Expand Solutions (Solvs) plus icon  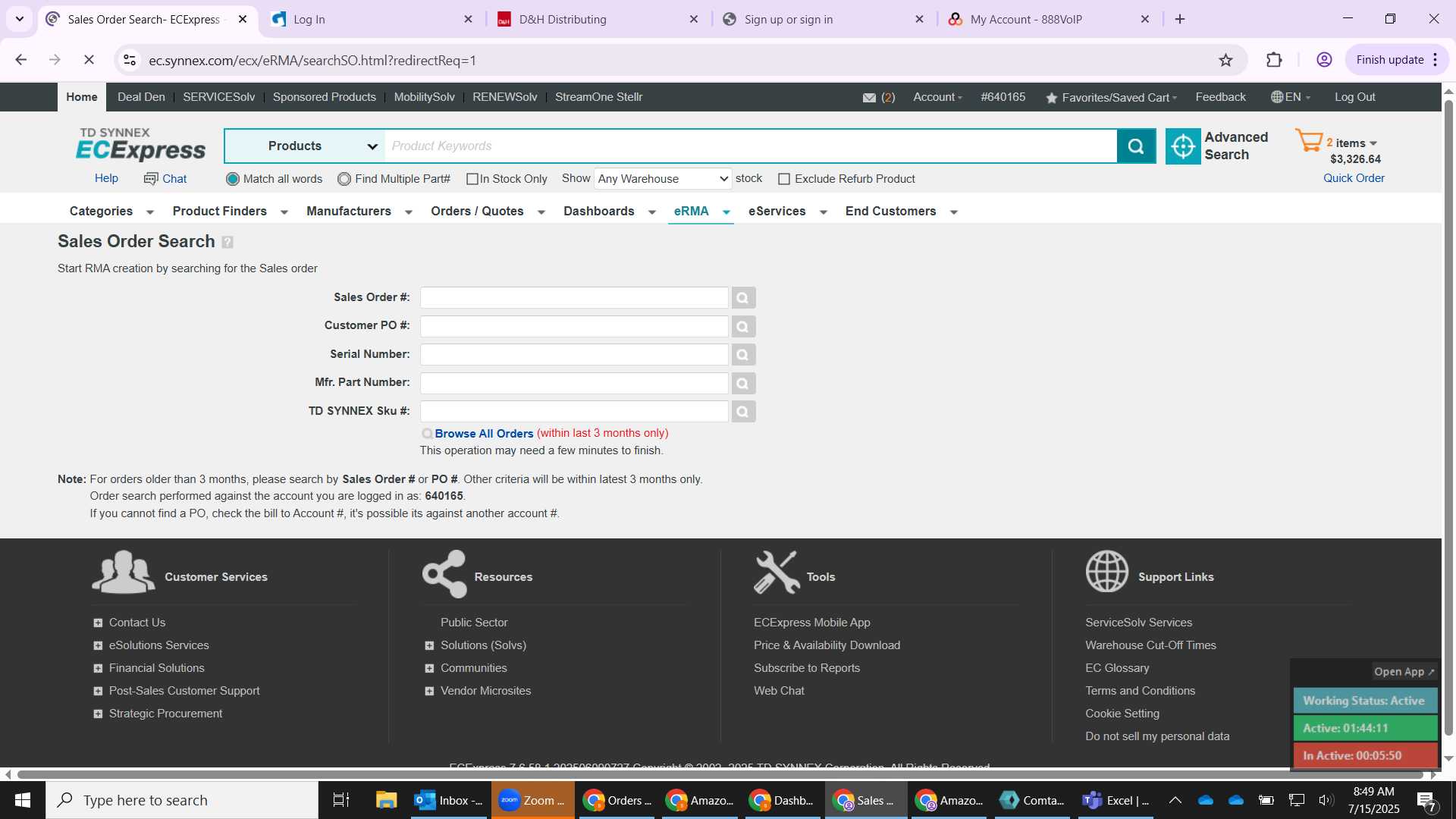coord(429,646)
